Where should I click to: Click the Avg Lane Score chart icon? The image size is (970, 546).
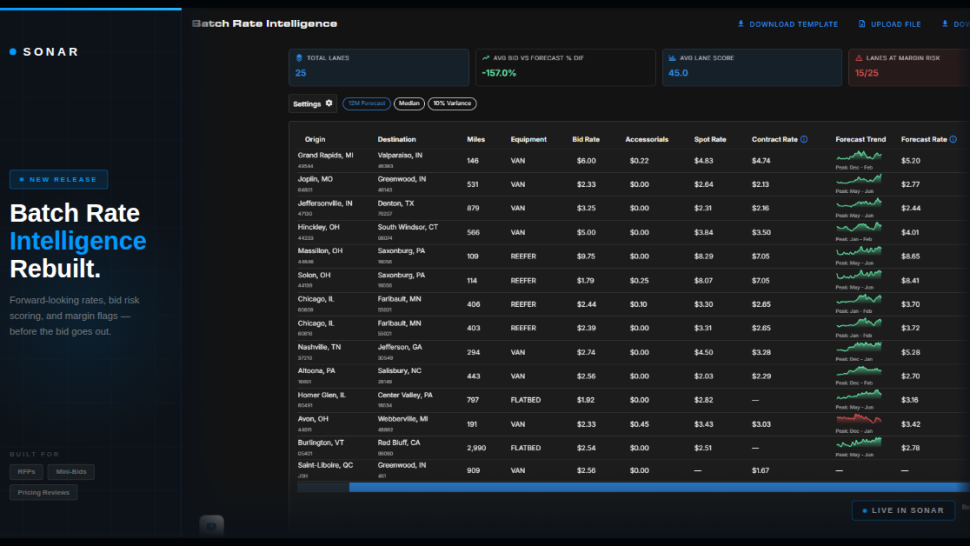672,58
